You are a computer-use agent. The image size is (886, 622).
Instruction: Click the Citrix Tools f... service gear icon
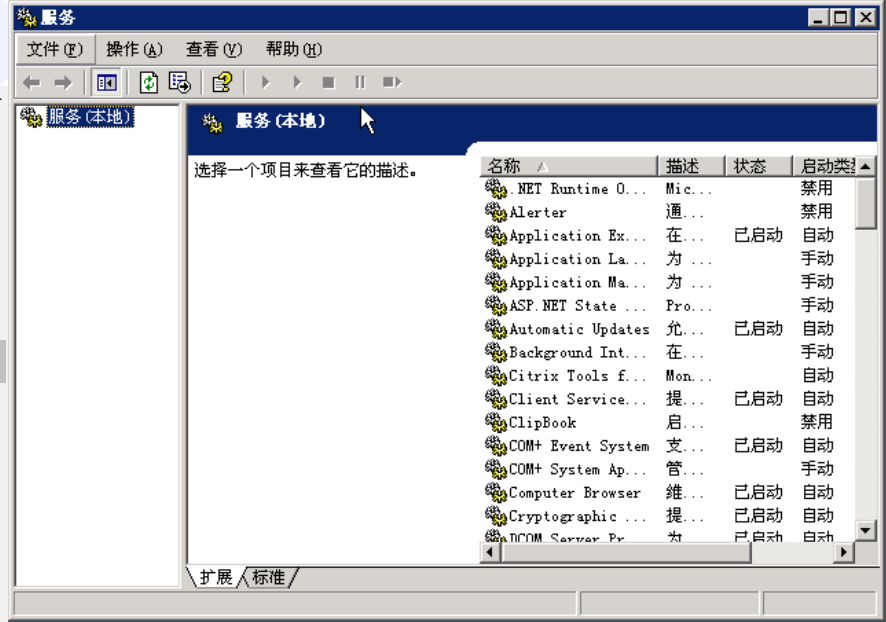click(x=496, y=375)
